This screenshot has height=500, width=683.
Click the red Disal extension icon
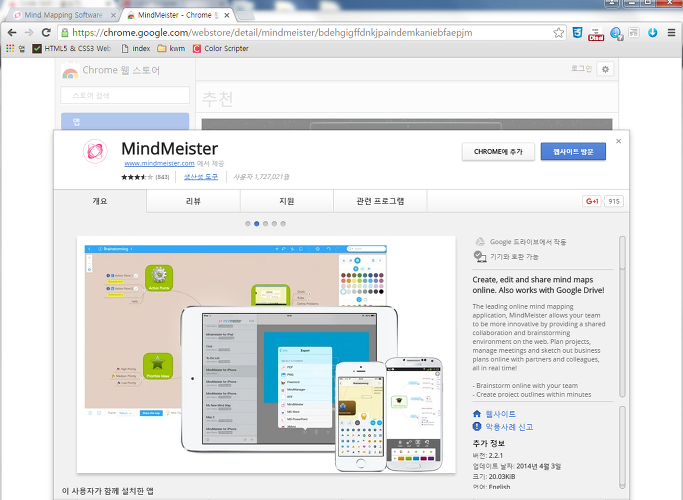click(596, 34)
